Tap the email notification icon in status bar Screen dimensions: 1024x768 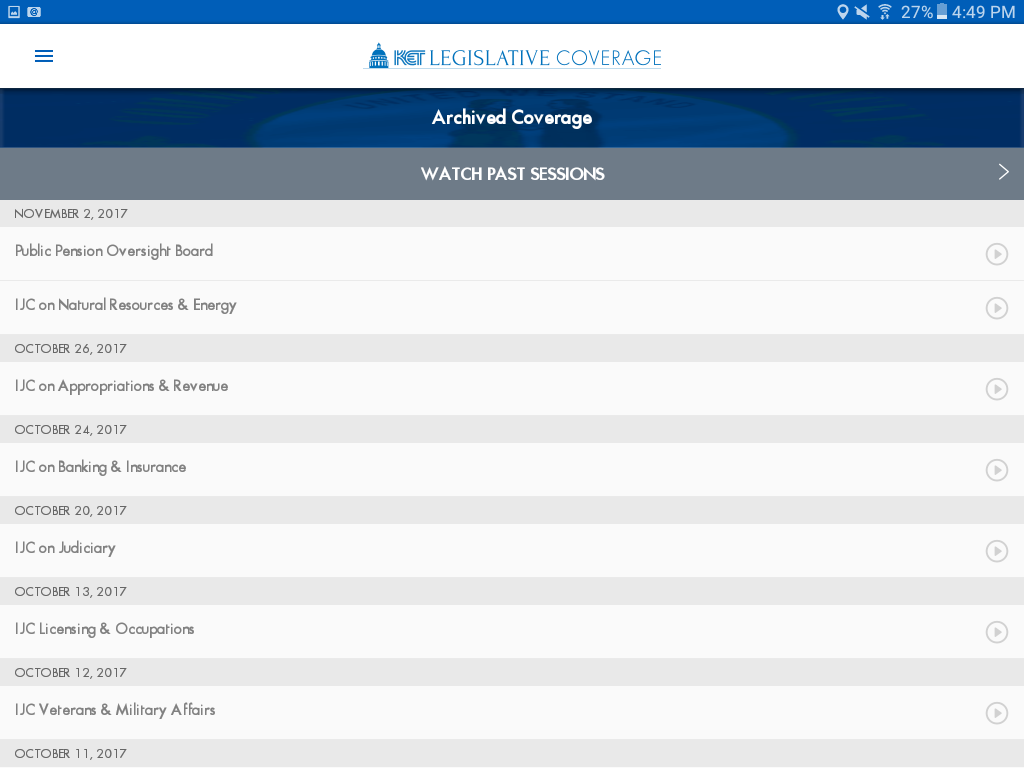[x=34, y=12]
